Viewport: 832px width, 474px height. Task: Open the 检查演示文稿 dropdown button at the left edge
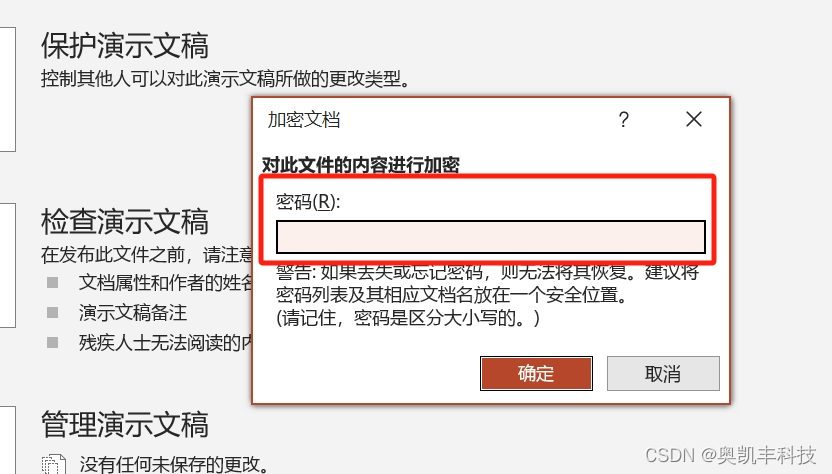pos(7,265)
